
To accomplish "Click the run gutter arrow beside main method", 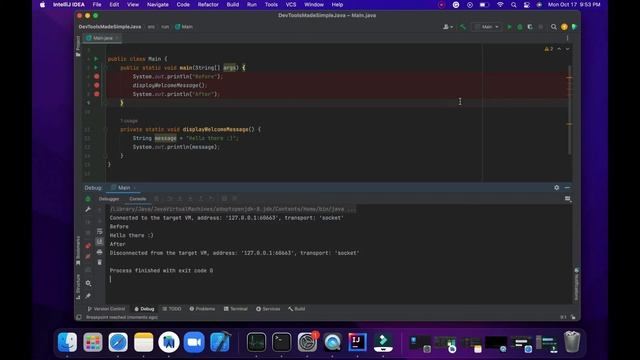I will click(96, 68).
